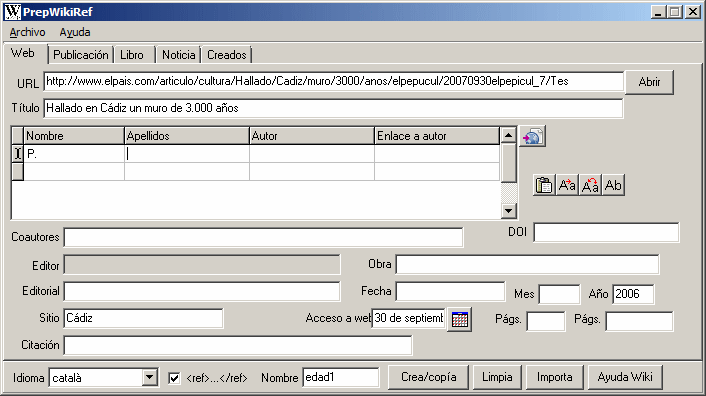
Task: Open the Archivo menu
Action: click(x=27, y=32)
